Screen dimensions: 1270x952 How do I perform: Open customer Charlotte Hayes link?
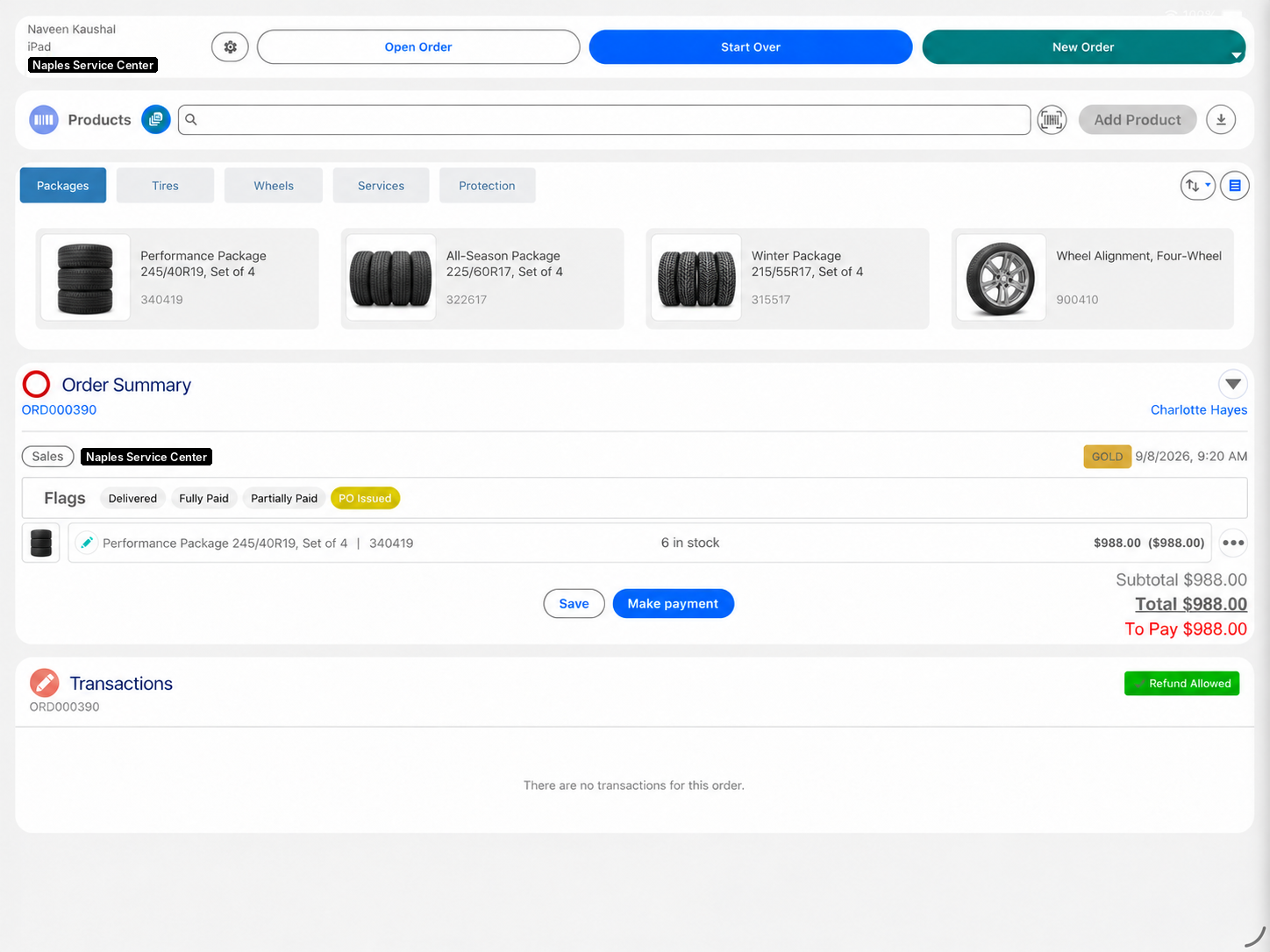pyautogui.click(x=1198, y=409)
